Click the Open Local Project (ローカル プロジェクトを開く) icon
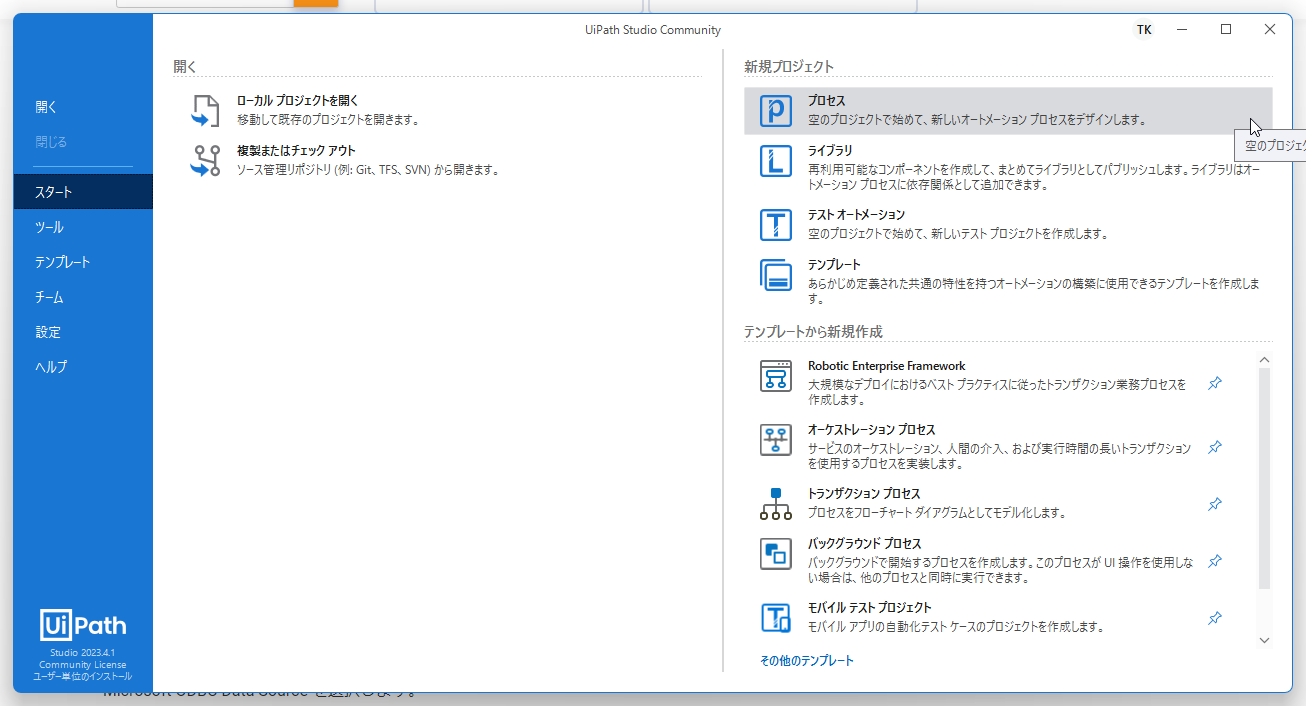The width and height of the screenshot is (1306, 706). 205,111
